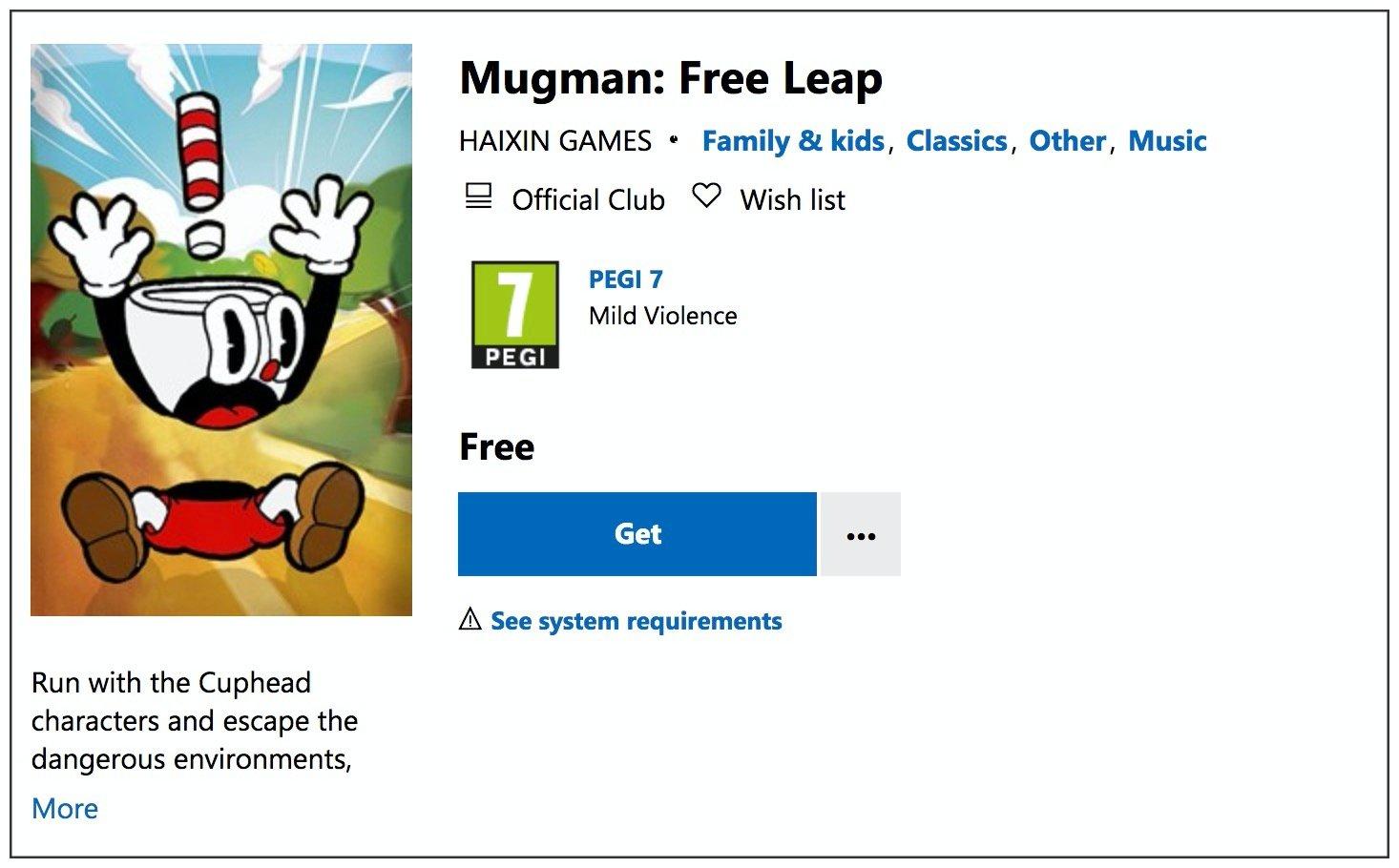The width and height of the screenshot is (1399, 868).
Task: Click the green PEGI 7 rating badge
Action: pos(515,315)
